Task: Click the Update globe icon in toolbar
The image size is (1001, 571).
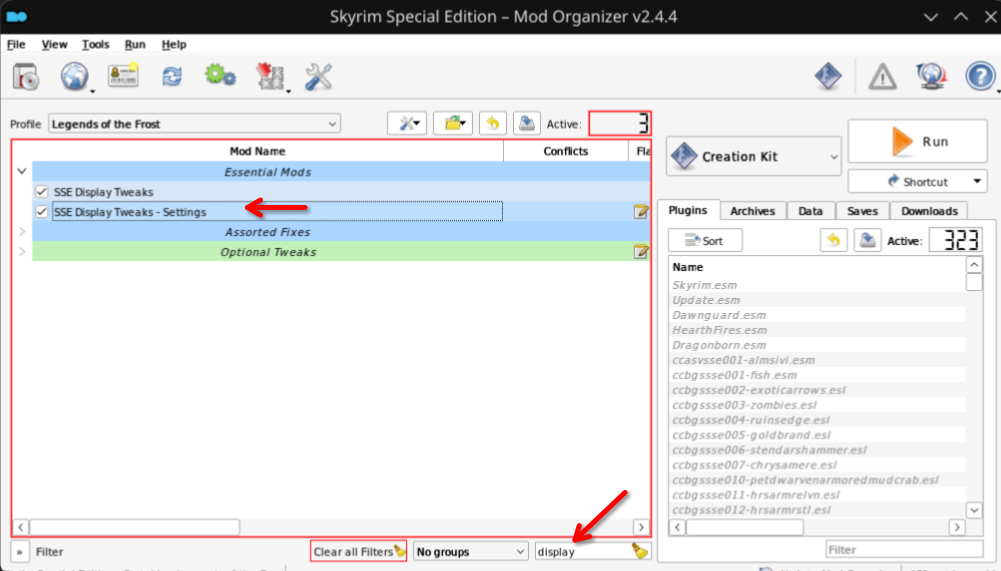Action: point(931,77)
